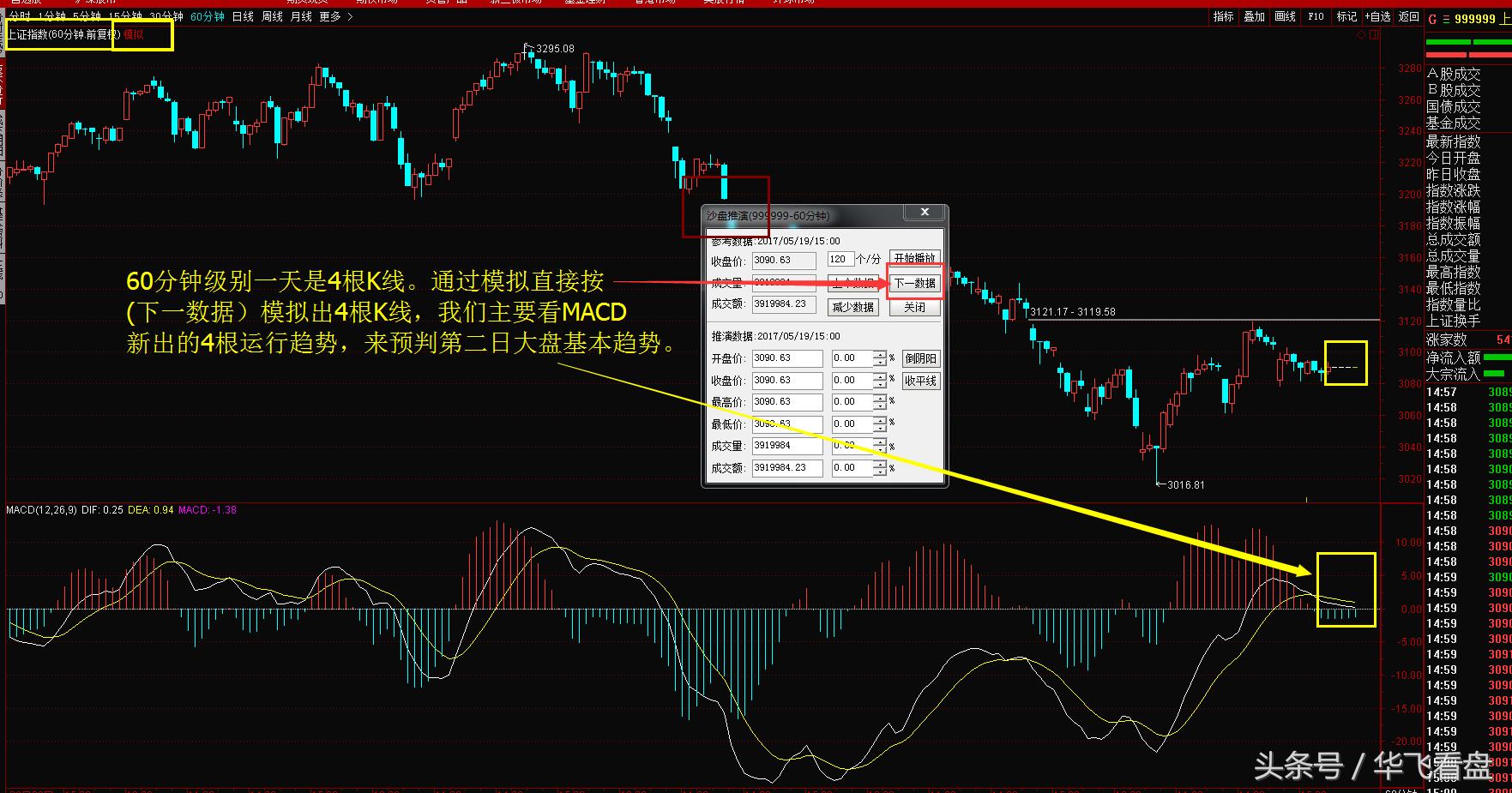Edit the 120 个/分 playback rate field
The height and width of the screenshot is (793, 1512).
(841, 259)
